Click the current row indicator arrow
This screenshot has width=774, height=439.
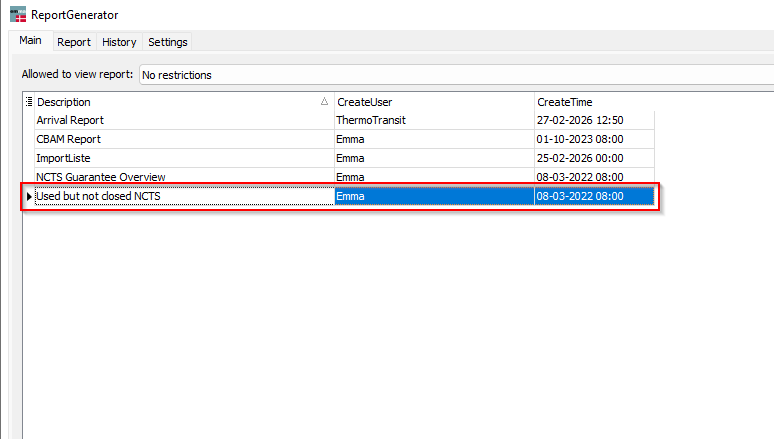[x=28, y=196]
